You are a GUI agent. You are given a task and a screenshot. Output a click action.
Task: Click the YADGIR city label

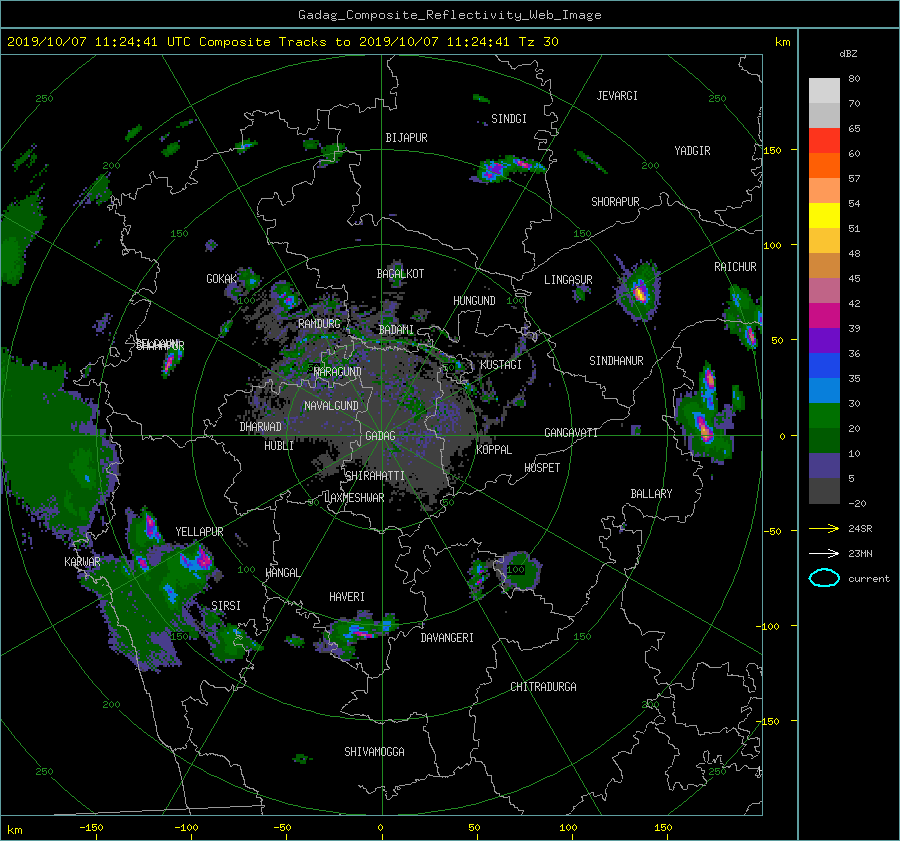pos(692,151)
